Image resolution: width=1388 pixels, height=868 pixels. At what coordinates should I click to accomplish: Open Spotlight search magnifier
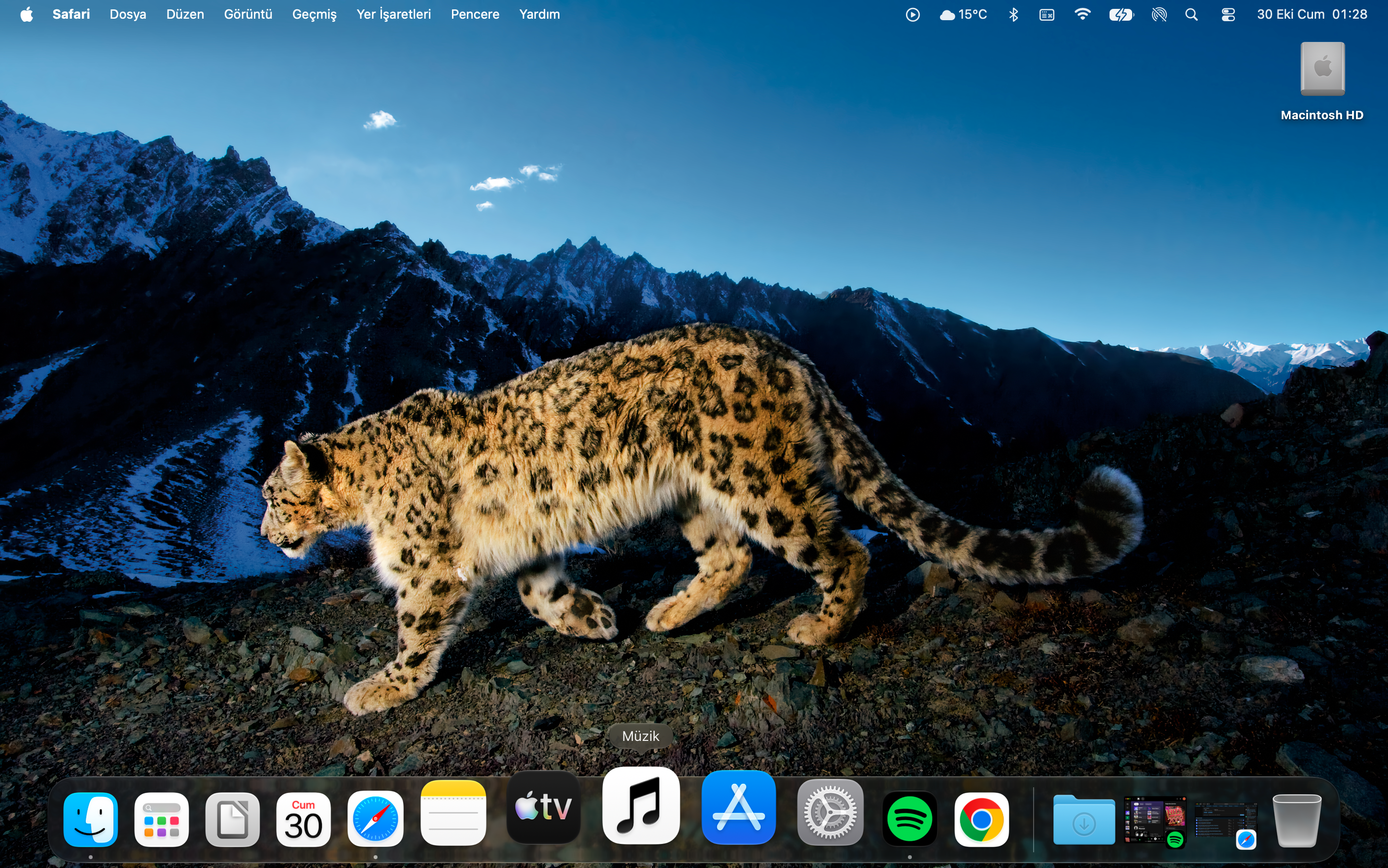1192,14
